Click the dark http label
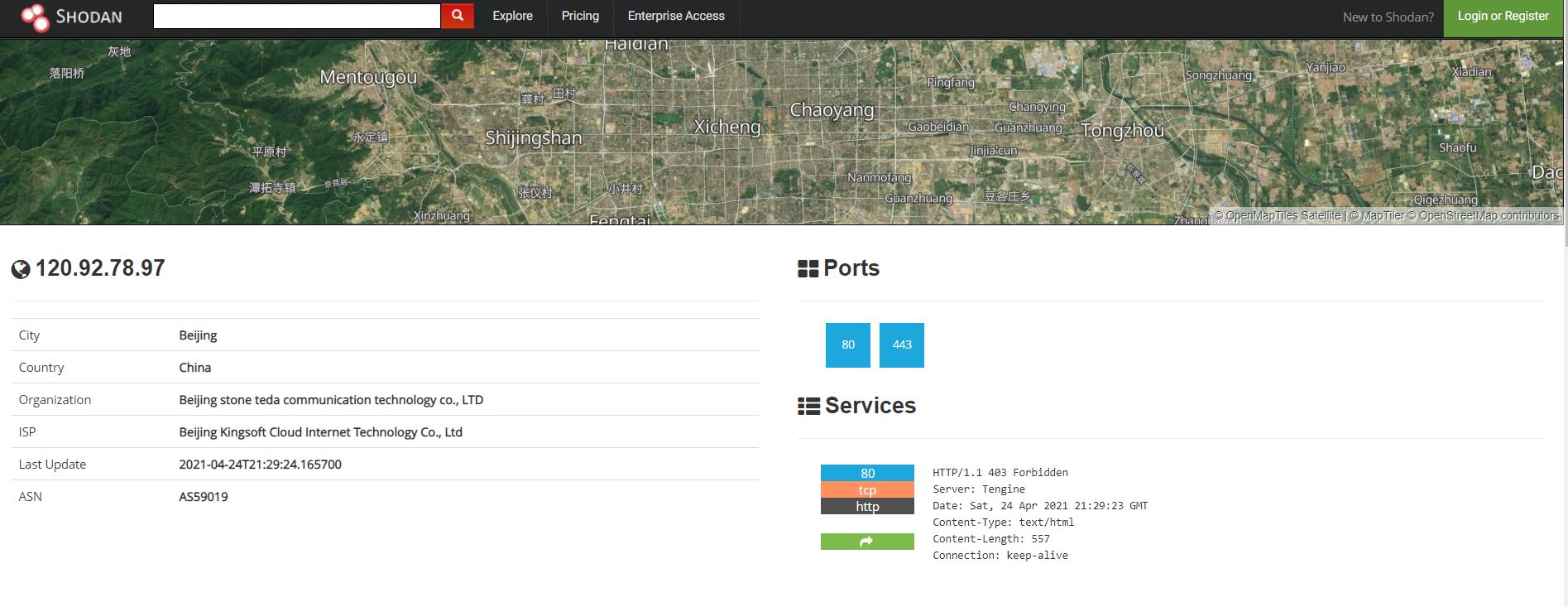 point(867,506)
